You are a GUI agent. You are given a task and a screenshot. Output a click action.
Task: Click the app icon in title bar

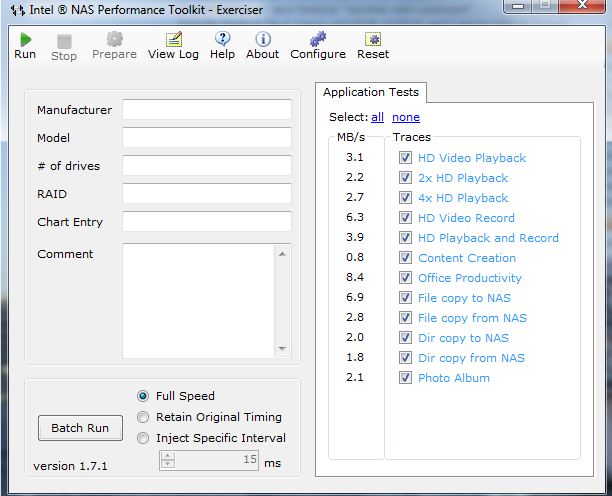(x=18, y=10)
